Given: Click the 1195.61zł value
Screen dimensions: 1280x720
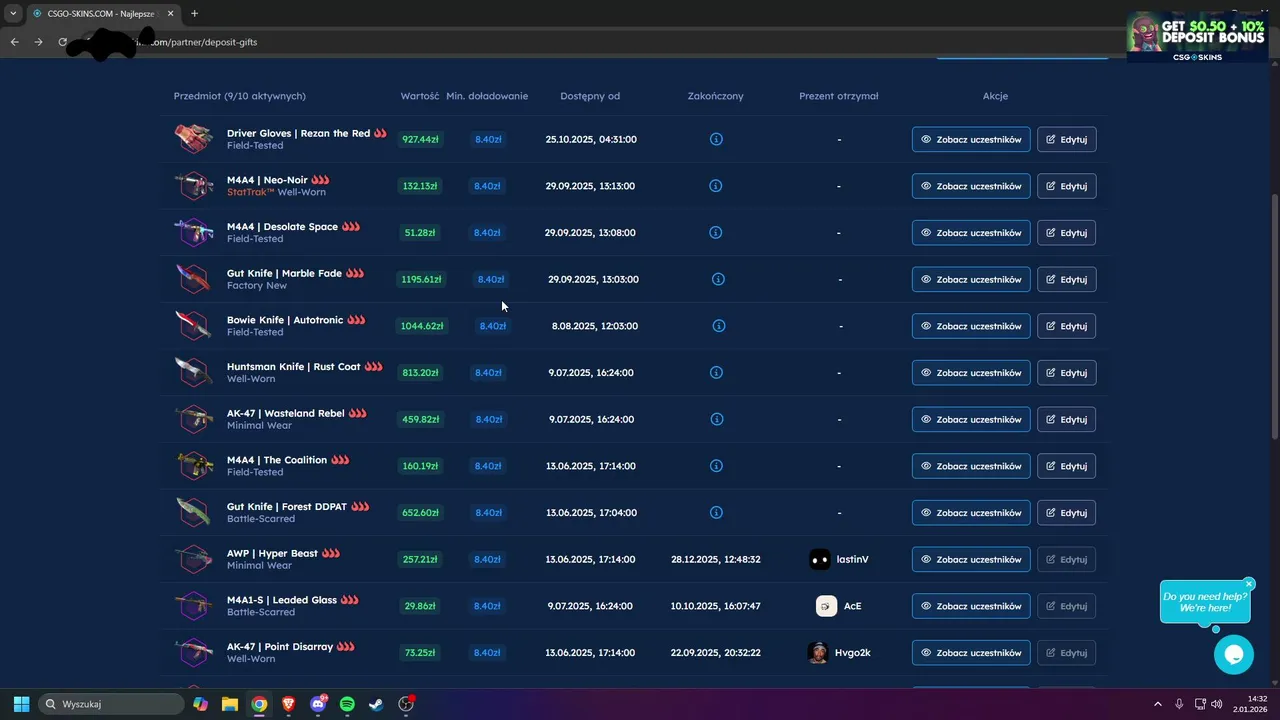Looking at the screenshot, I should [421, 279].
